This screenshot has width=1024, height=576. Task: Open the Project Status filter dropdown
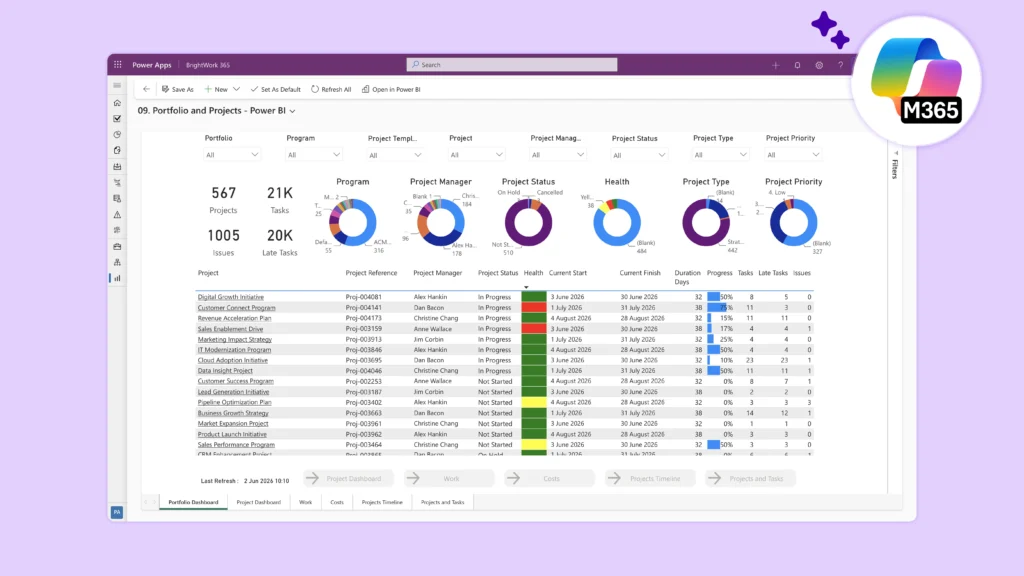click(639, 155)
